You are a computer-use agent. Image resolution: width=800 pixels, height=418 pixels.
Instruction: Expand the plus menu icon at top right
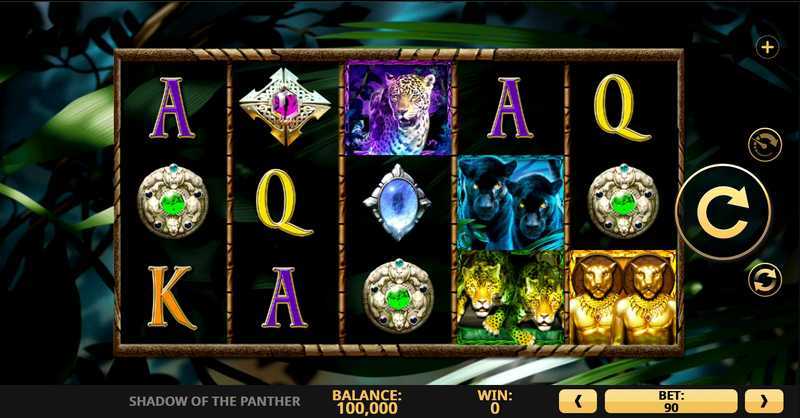click(x=767, y=47)
